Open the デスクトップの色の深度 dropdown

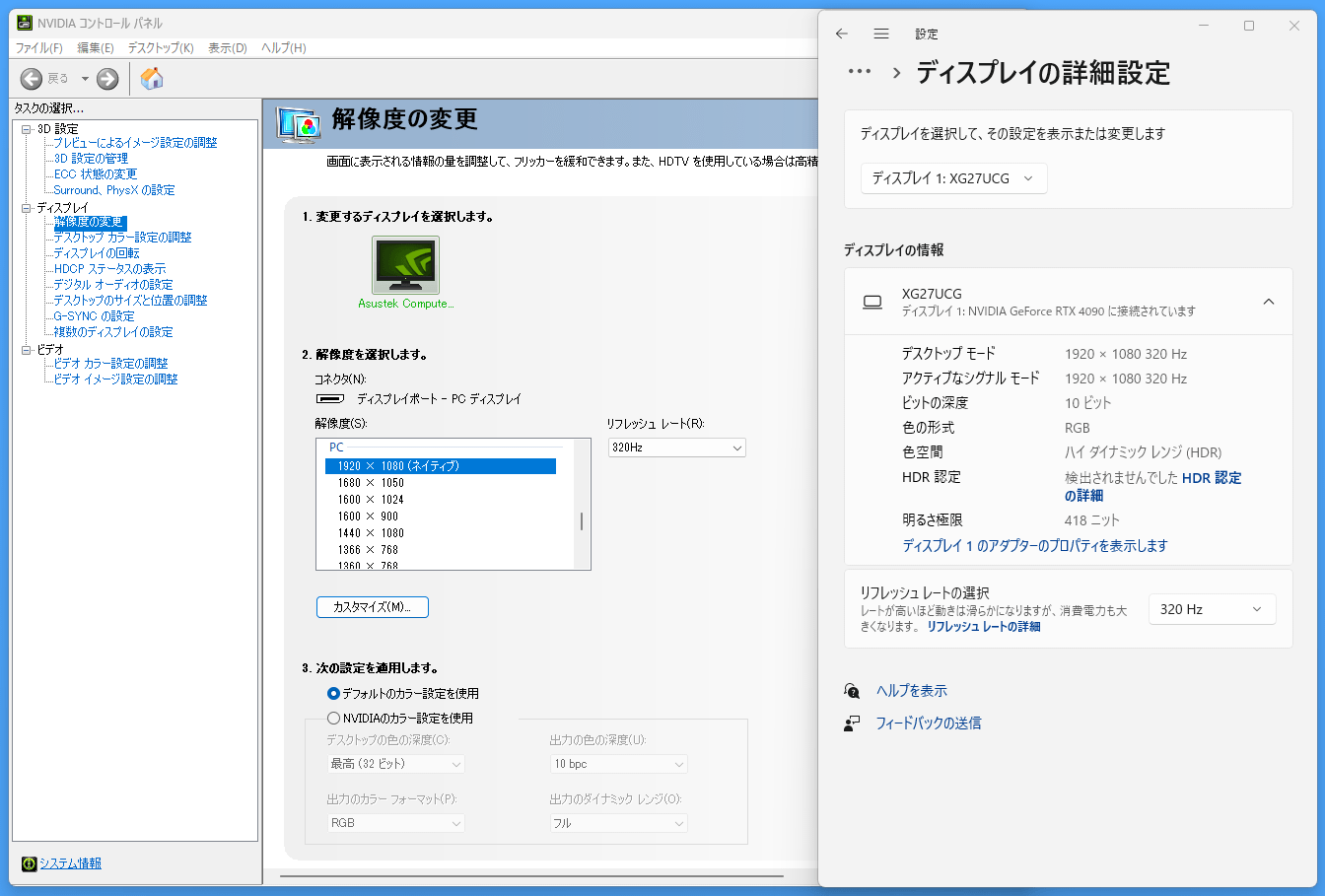396,764
